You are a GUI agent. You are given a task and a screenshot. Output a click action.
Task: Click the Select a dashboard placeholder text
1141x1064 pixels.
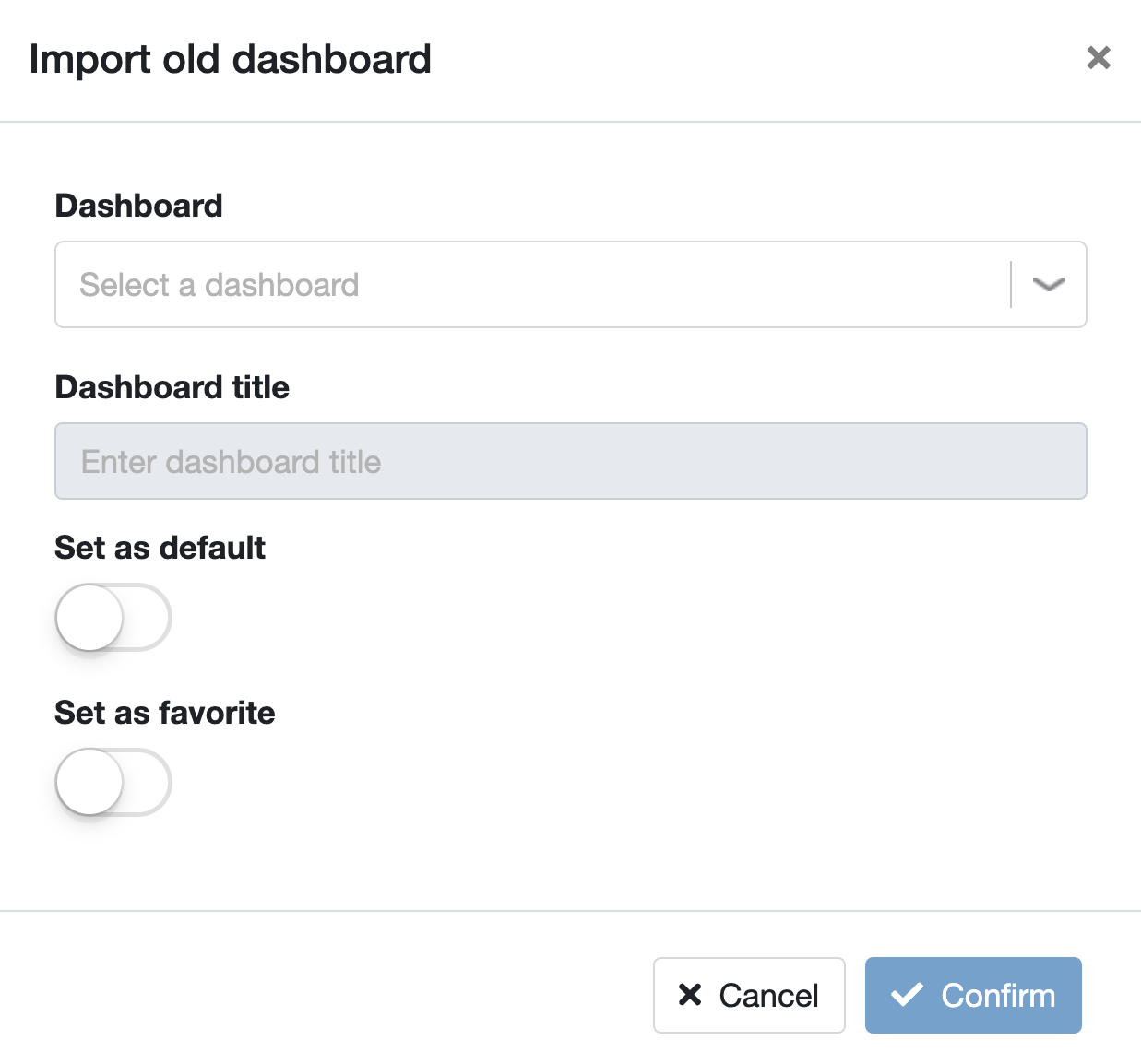[x=220, y=285]
